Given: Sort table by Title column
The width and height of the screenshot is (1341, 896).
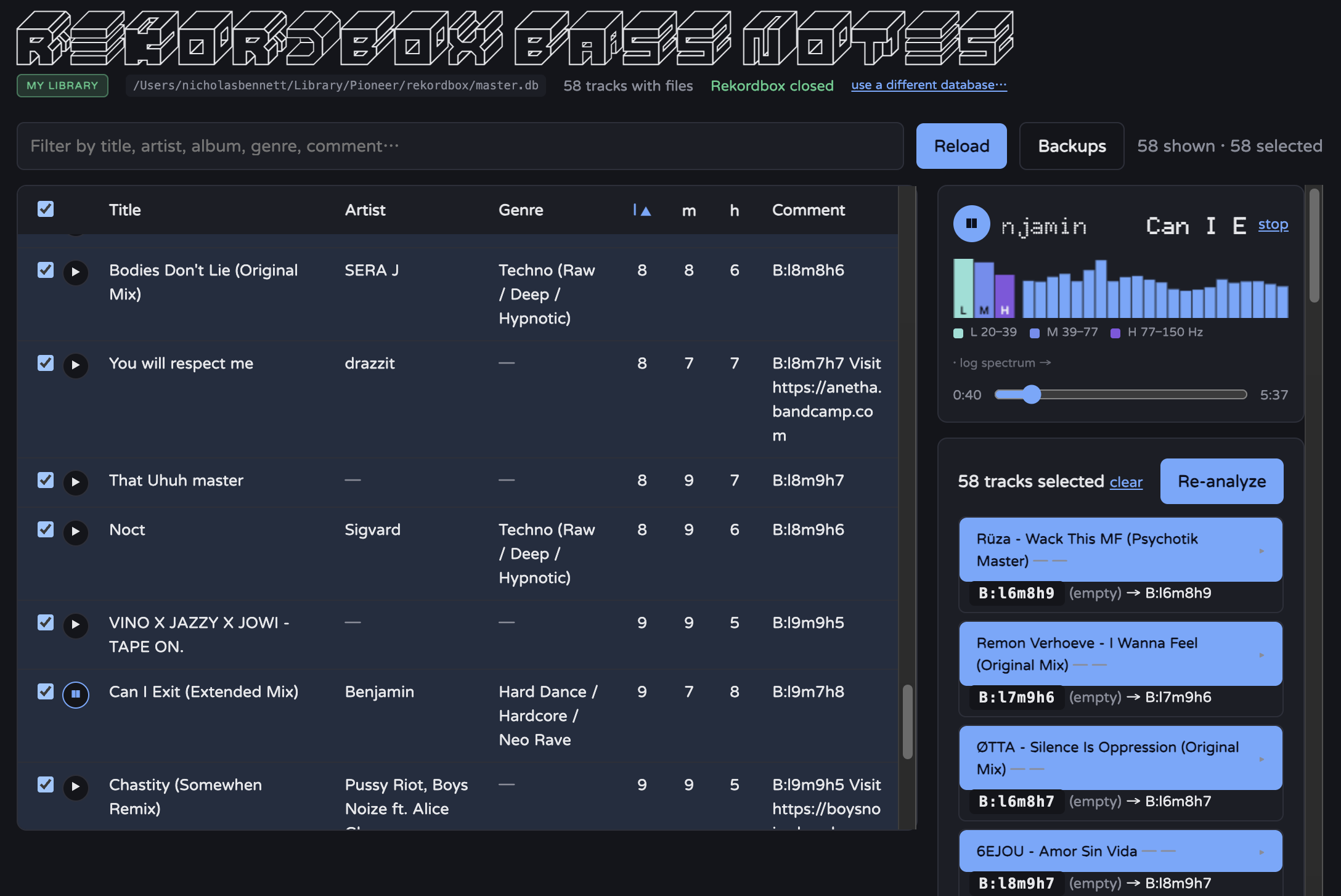Looking at the screenshot, I should click(x=125, y=210).
